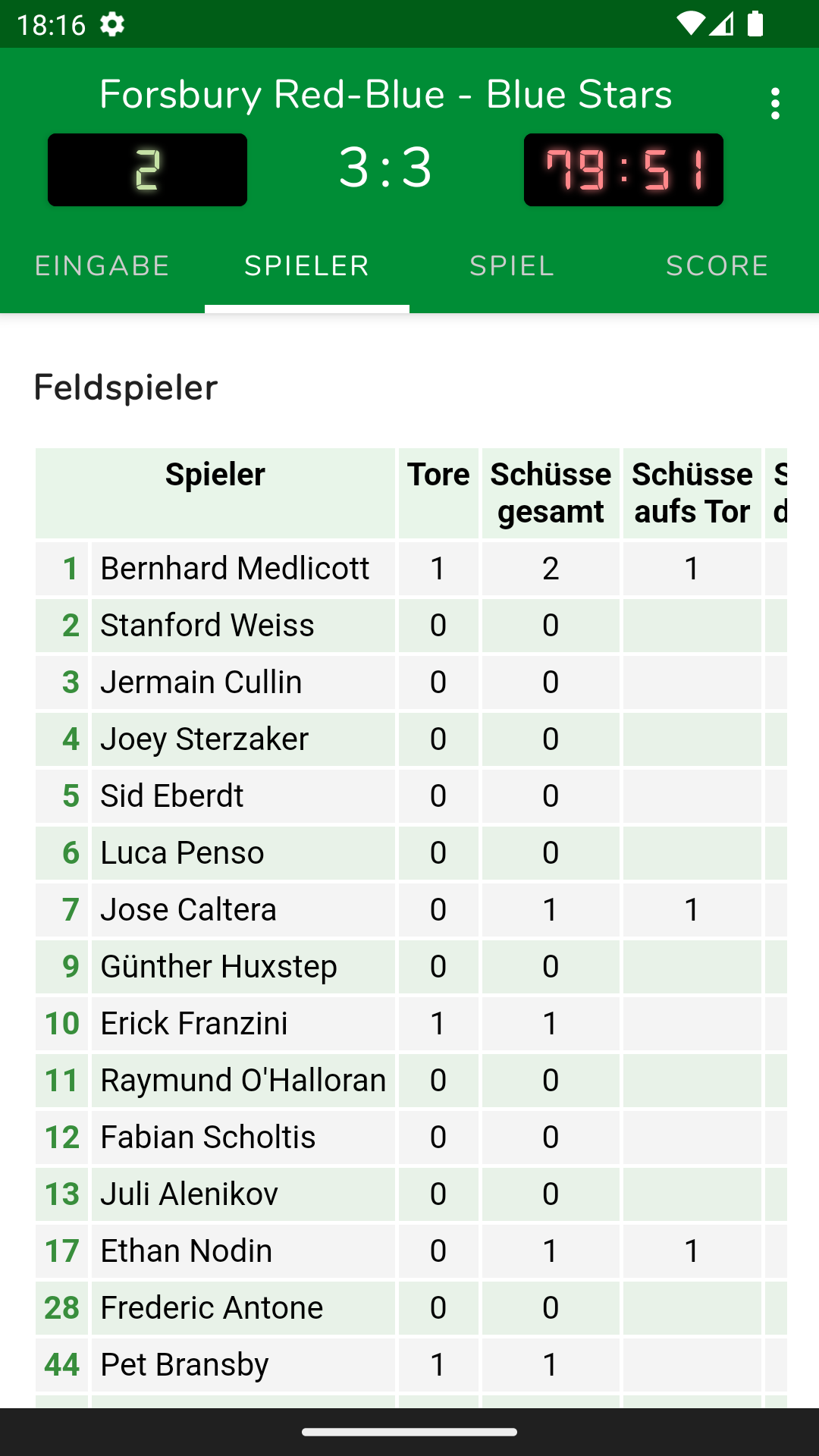Click the Tore column header

pos(438,475)
